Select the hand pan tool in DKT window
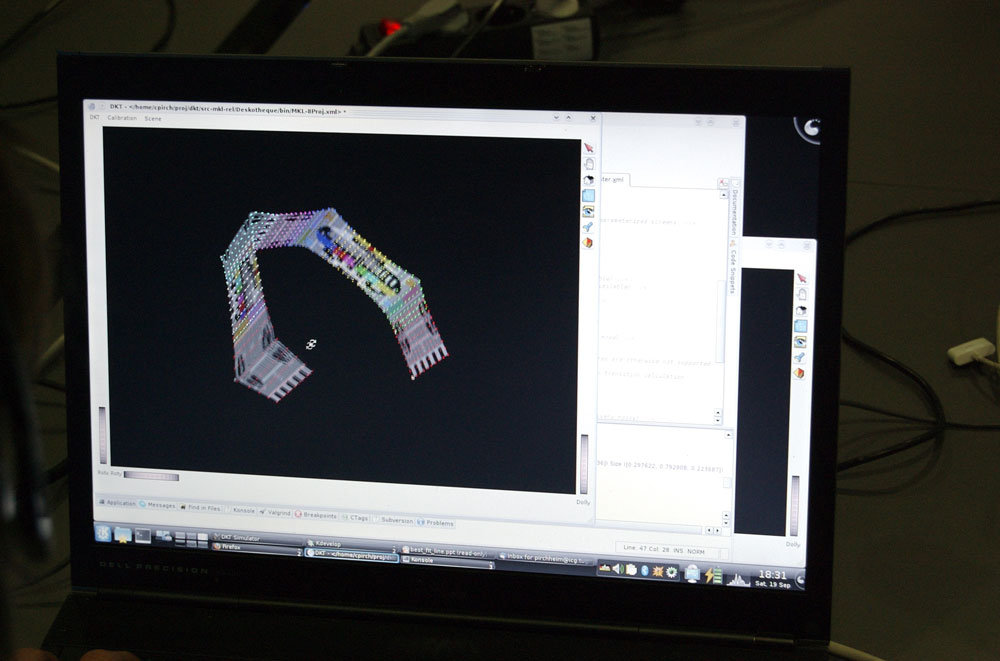The image size is (1000, 661). point(589,164)
